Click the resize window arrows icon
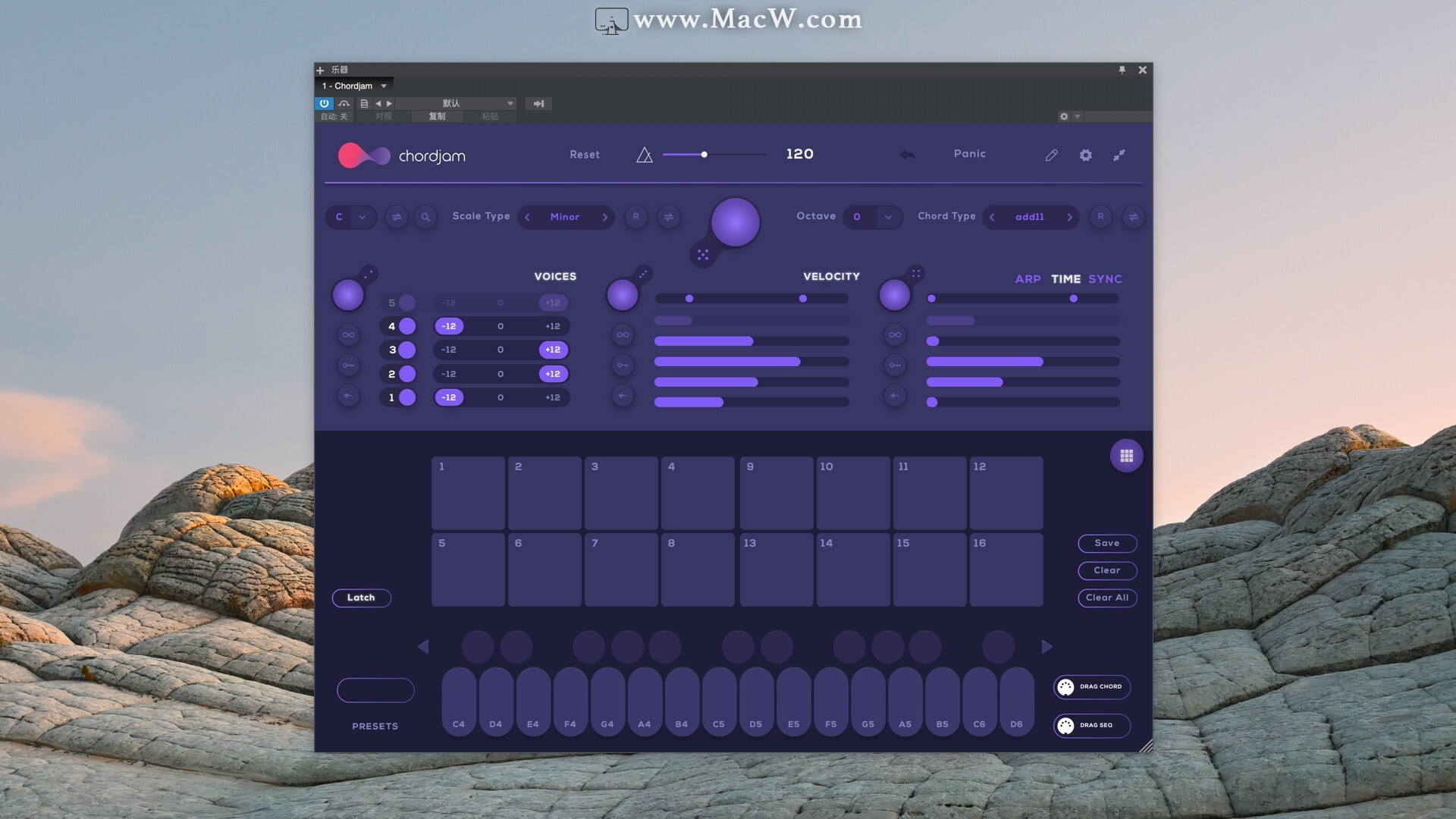Viewport: 1456px width, 819px height. pos(1119,155)
